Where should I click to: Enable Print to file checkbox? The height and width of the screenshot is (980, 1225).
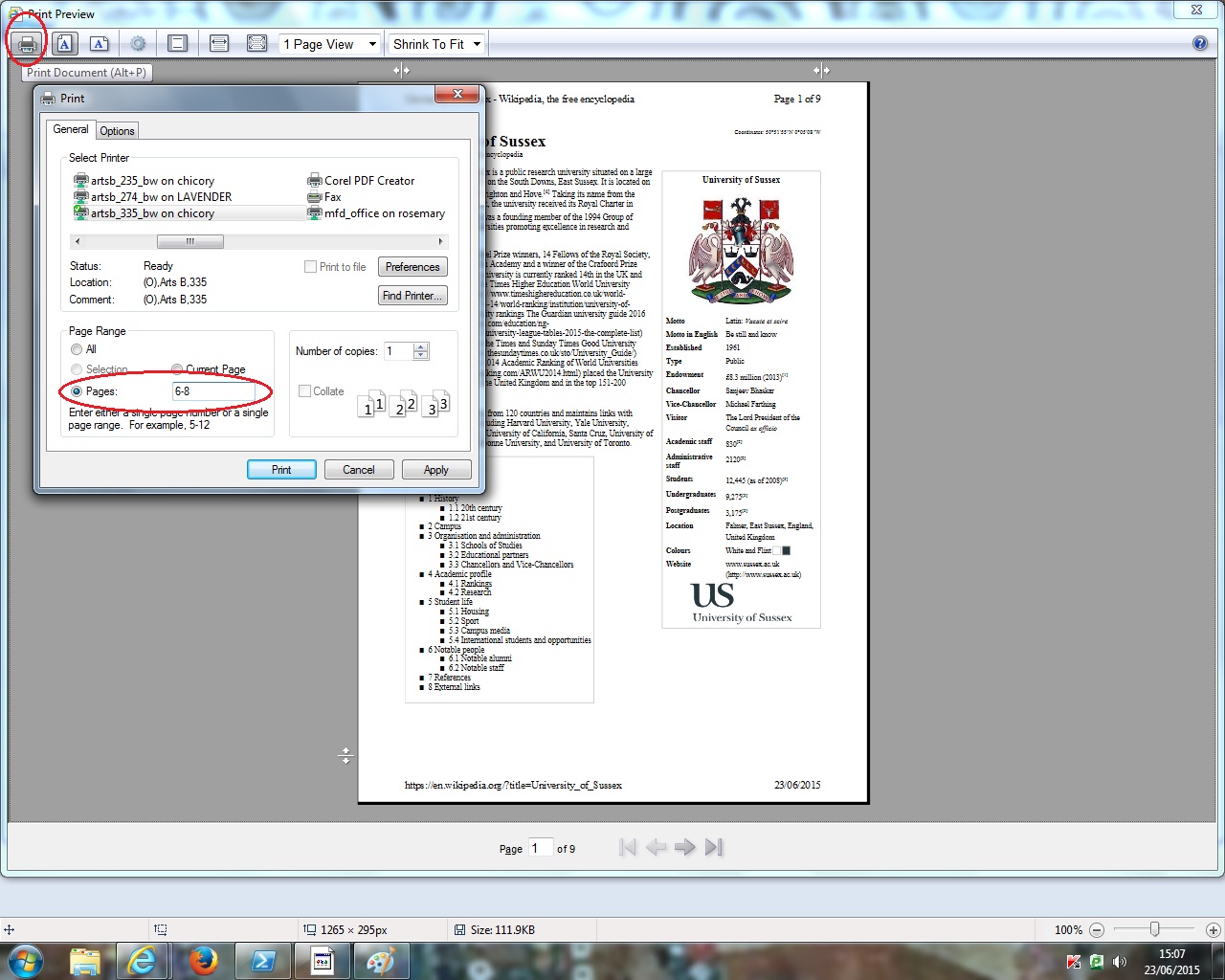click(x=310, y=267)
